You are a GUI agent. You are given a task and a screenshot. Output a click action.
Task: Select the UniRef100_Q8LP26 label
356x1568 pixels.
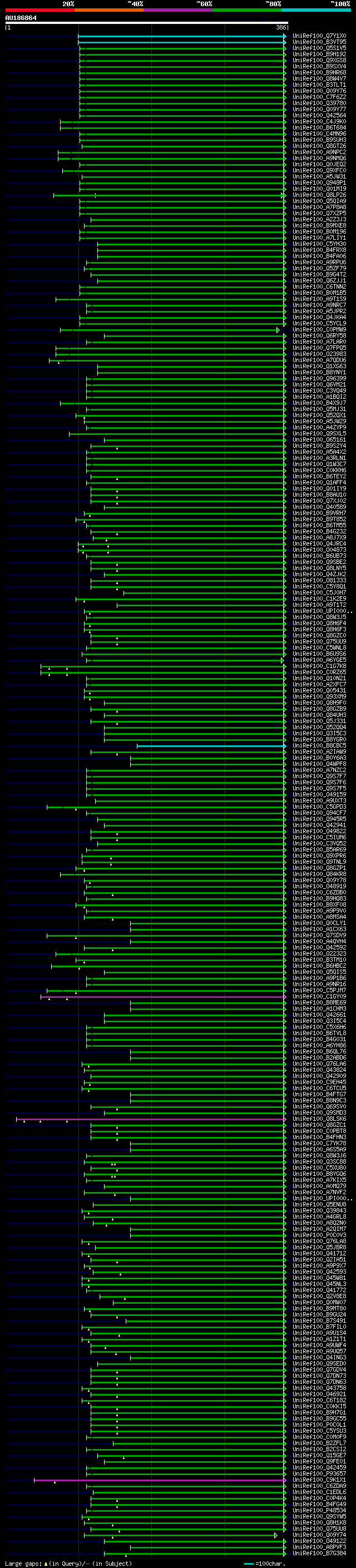[x=319, y=195]
